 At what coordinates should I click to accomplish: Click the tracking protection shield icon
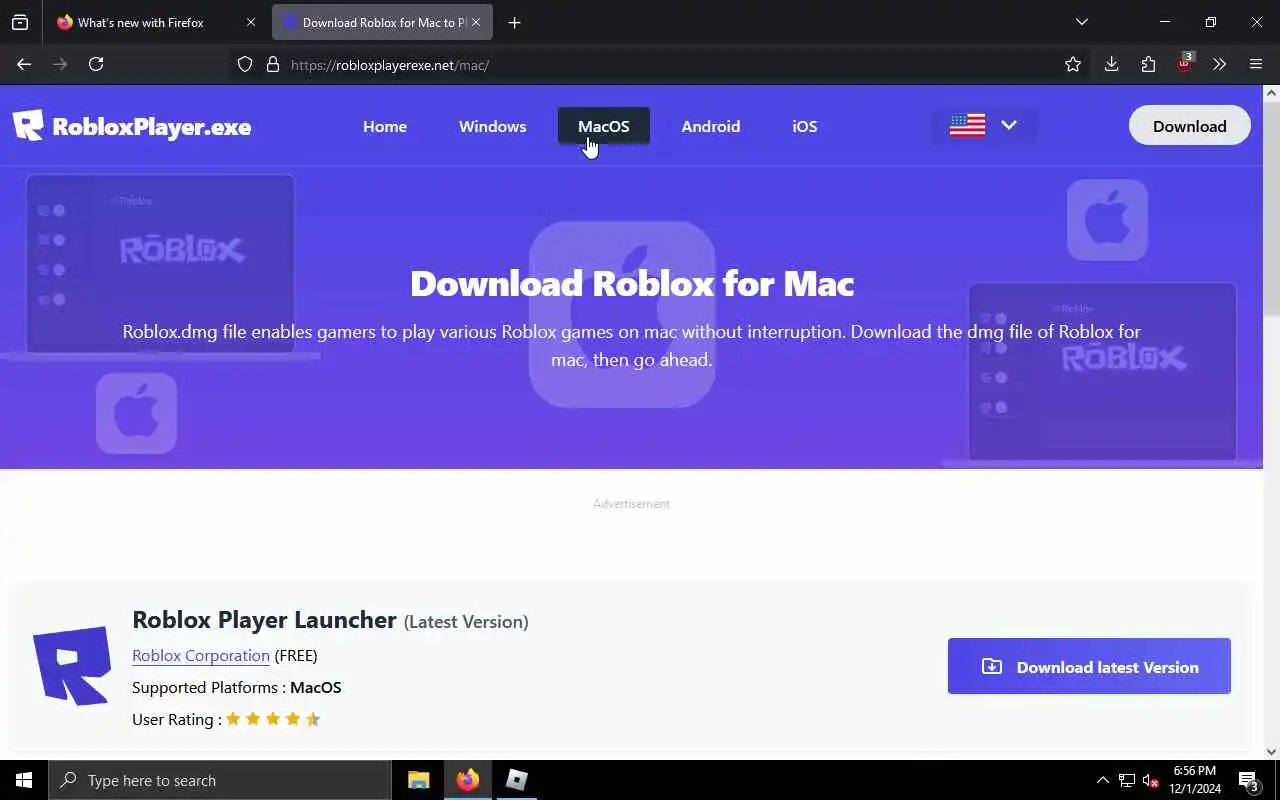coord(245,64)
